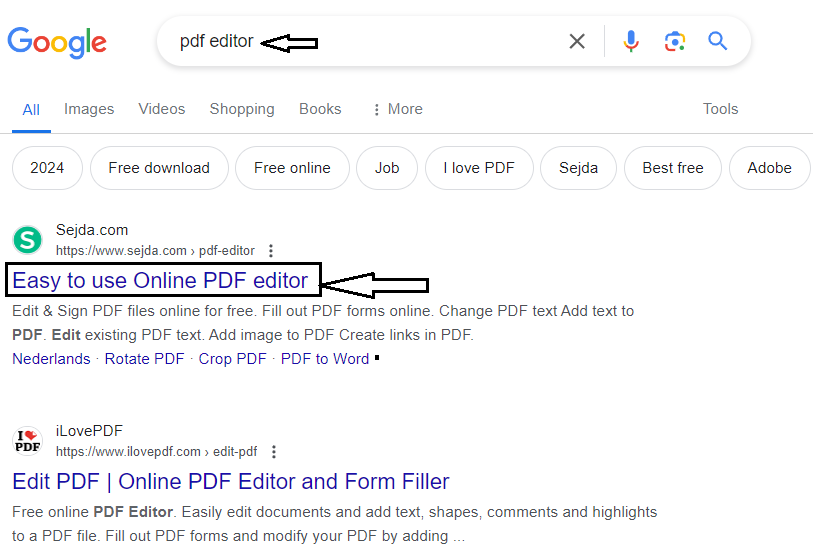Click the iLovePDF favicon

27,441
